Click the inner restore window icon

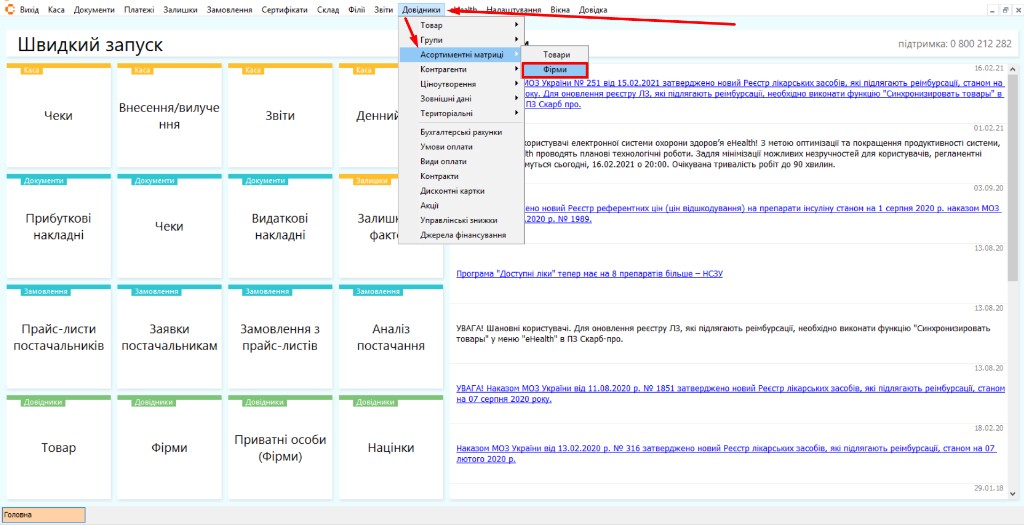tap(1005, 10)
